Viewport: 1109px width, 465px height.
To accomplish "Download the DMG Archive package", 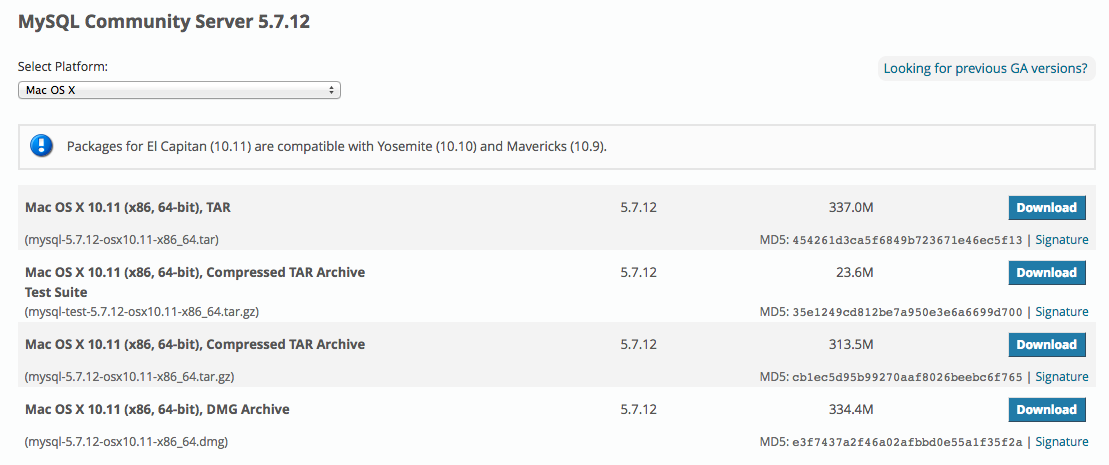I will pyautogui.click(x=1046, y=409).
